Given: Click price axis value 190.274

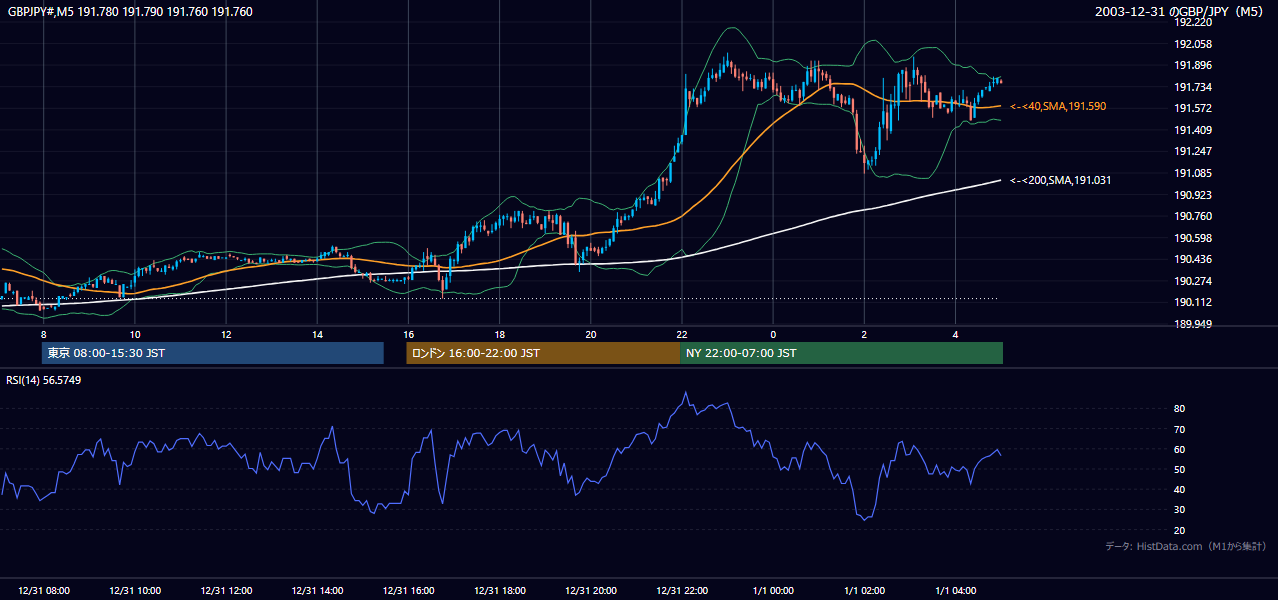Looking at the screenshot, I should point(1193,281).
